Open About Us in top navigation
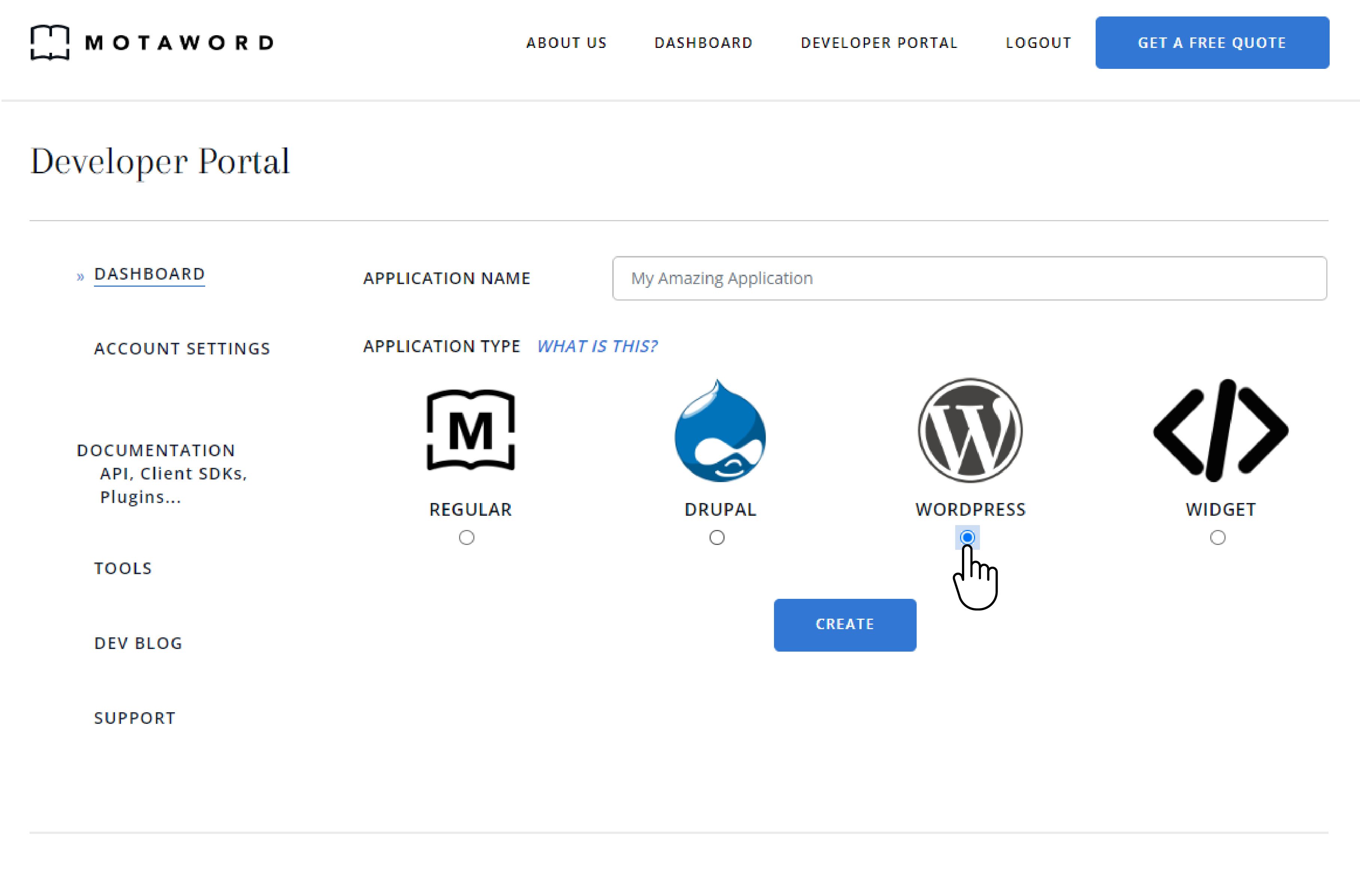Screen dimensions: 1360x896 [x=566, y=43]
